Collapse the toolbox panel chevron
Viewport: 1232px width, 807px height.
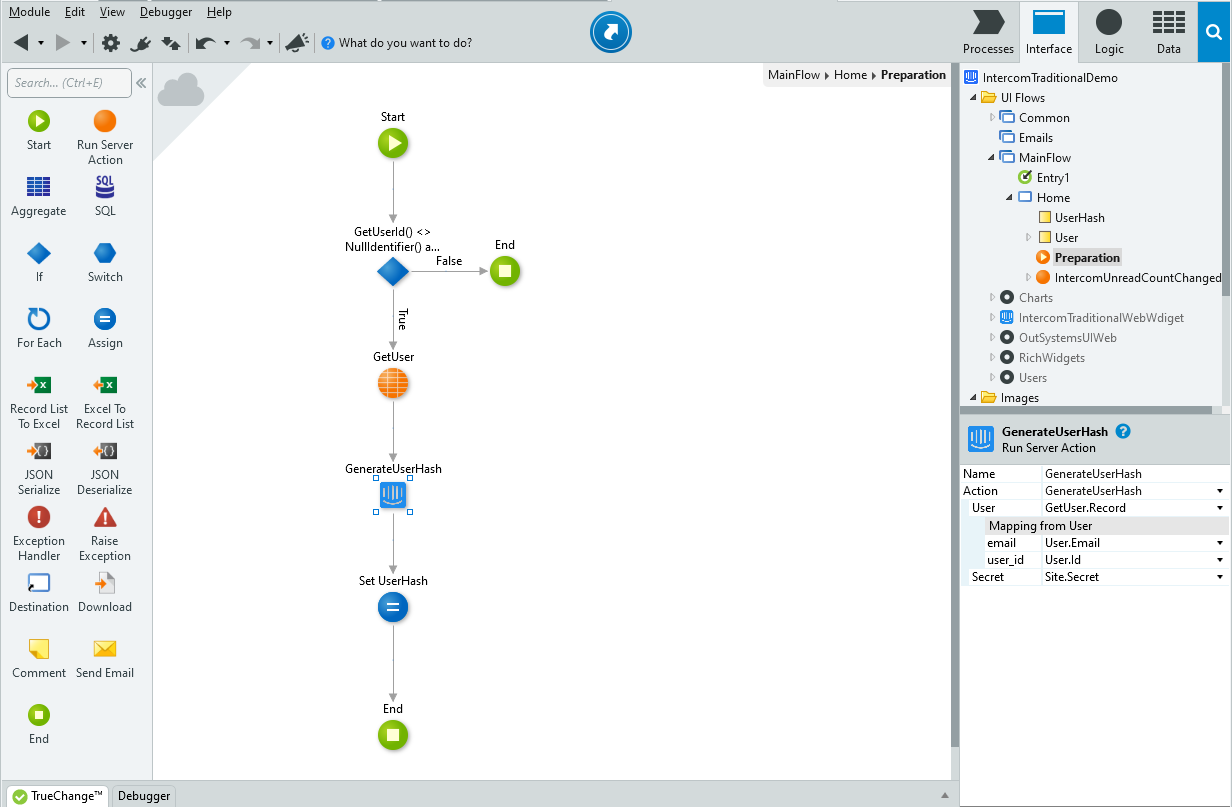141,83
